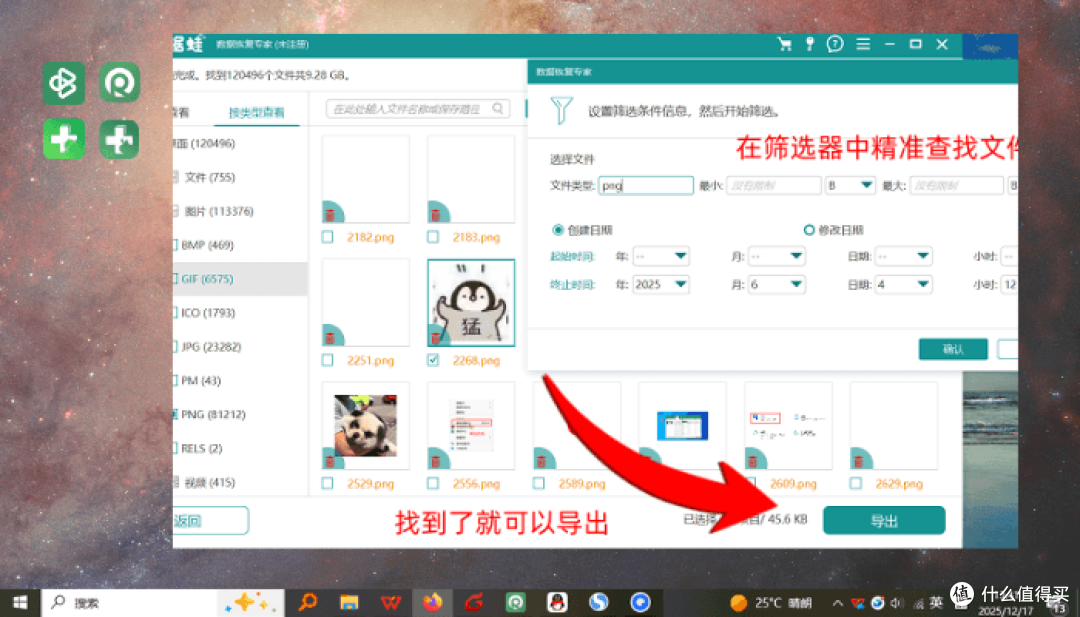Open File Explorer from taskbar
The height and width of the screenshot is (617, 1080).
pos(349,603)
